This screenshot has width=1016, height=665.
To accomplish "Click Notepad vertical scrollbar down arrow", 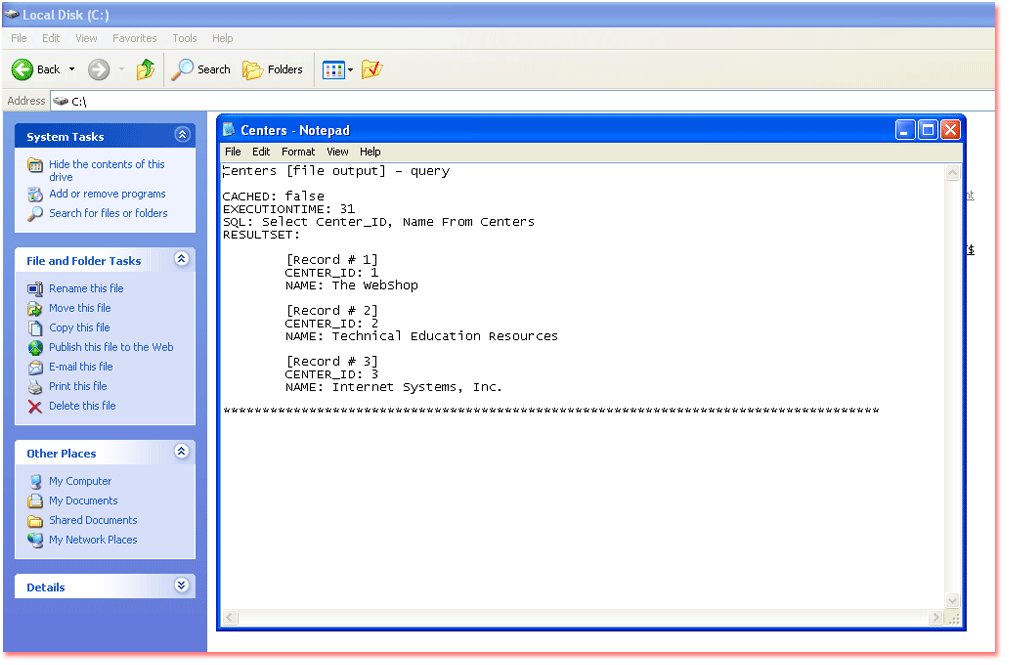I will click(952, 600).
